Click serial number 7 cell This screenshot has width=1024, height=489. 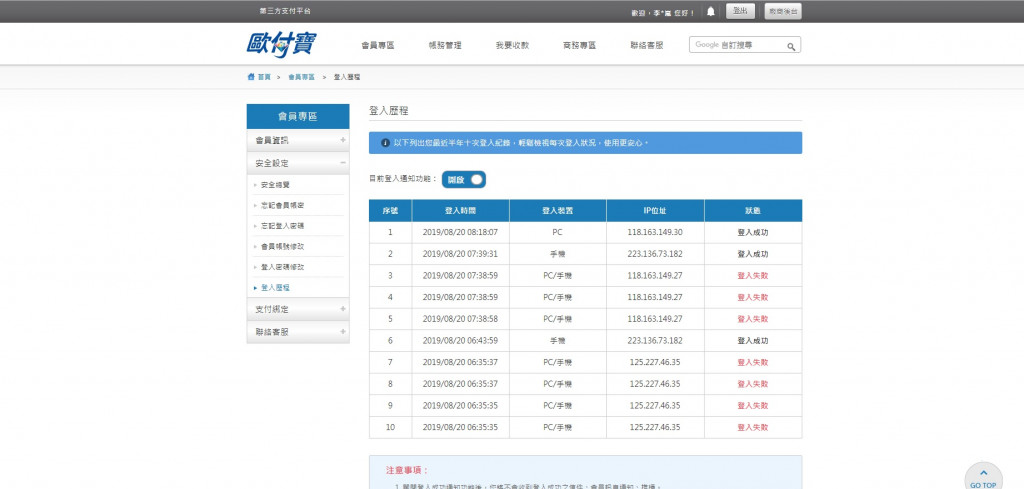pyautogui.click(x=391, y=362)
